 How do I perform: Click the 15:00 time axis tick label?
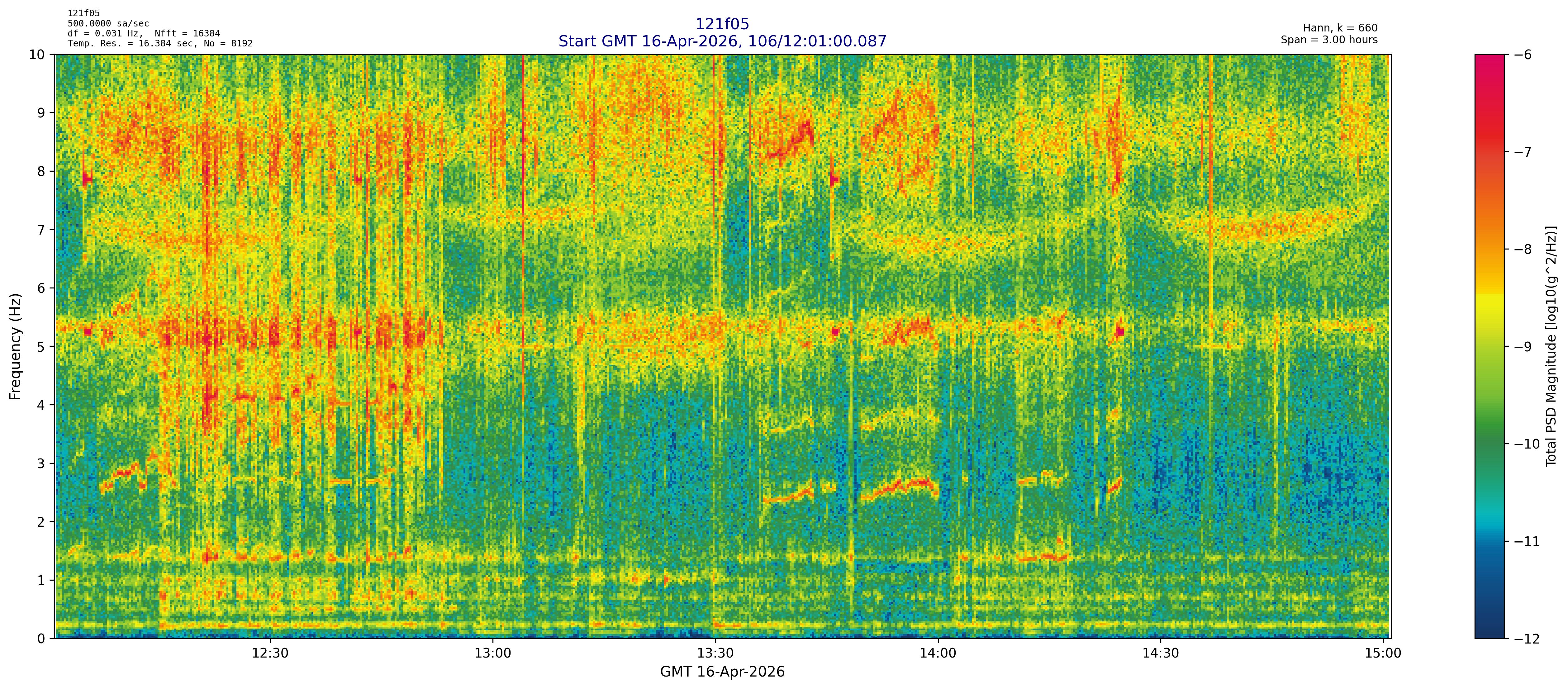click(1383, 654)
